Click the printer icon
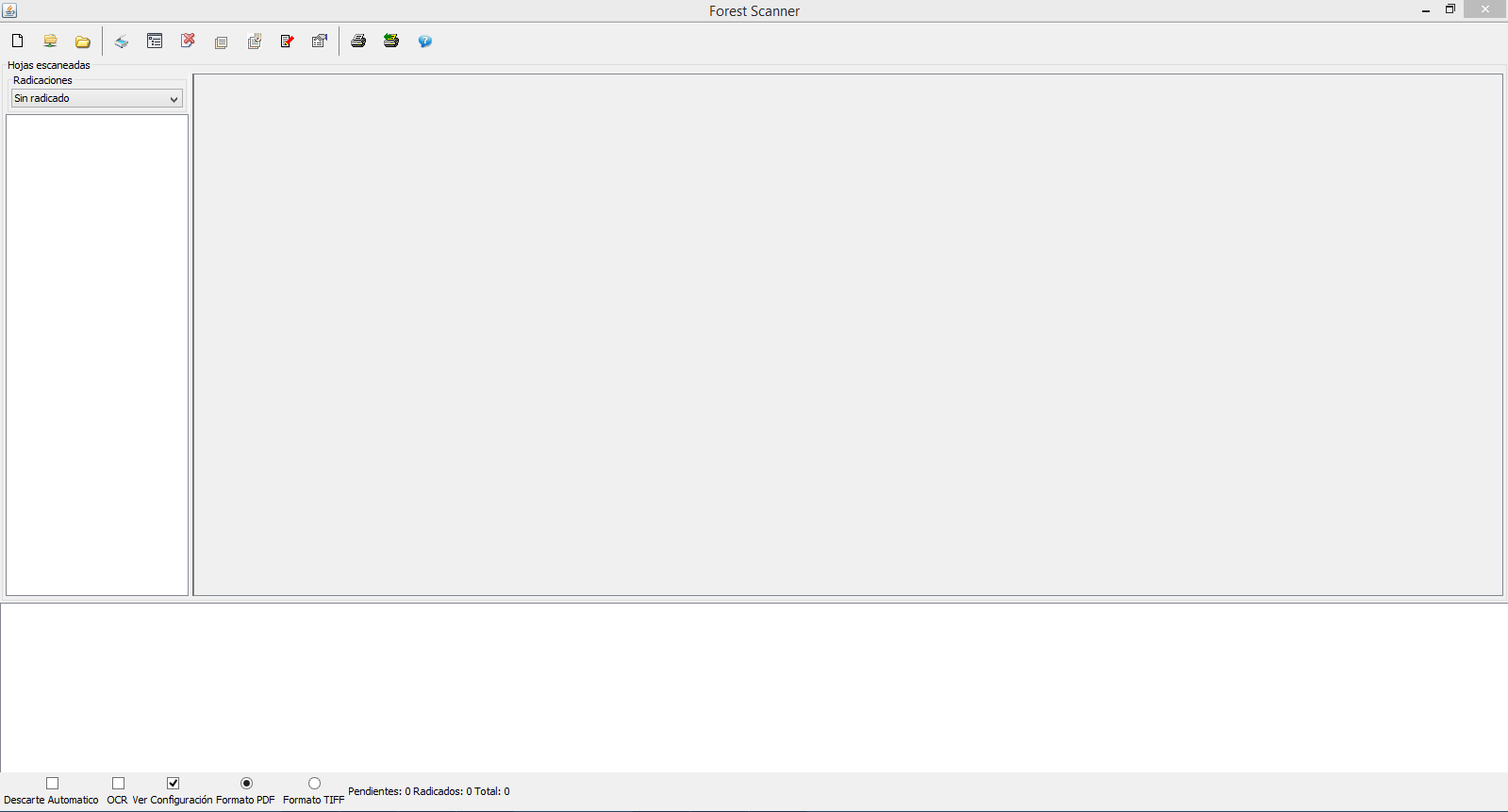Screen dimensions: 1508x812 (x=358, y=41)
